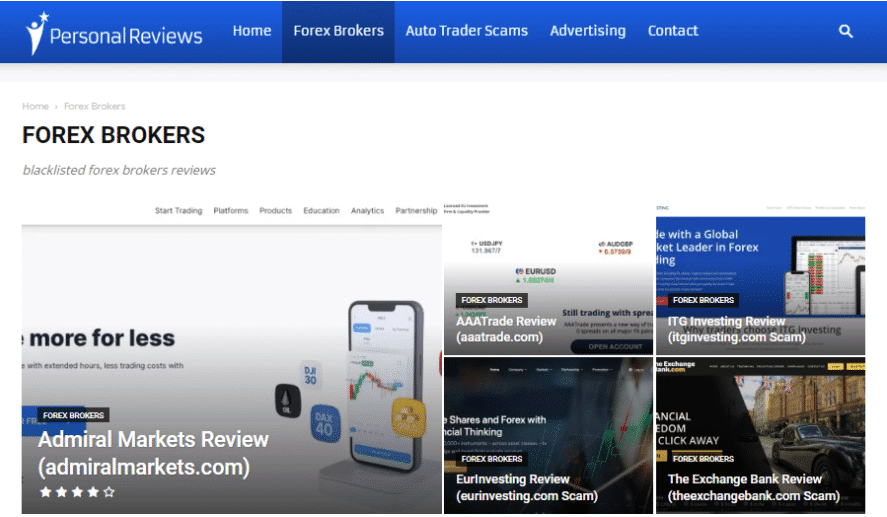
Task: Open Auto Trader Scams menu
Action: pos(466,31)
